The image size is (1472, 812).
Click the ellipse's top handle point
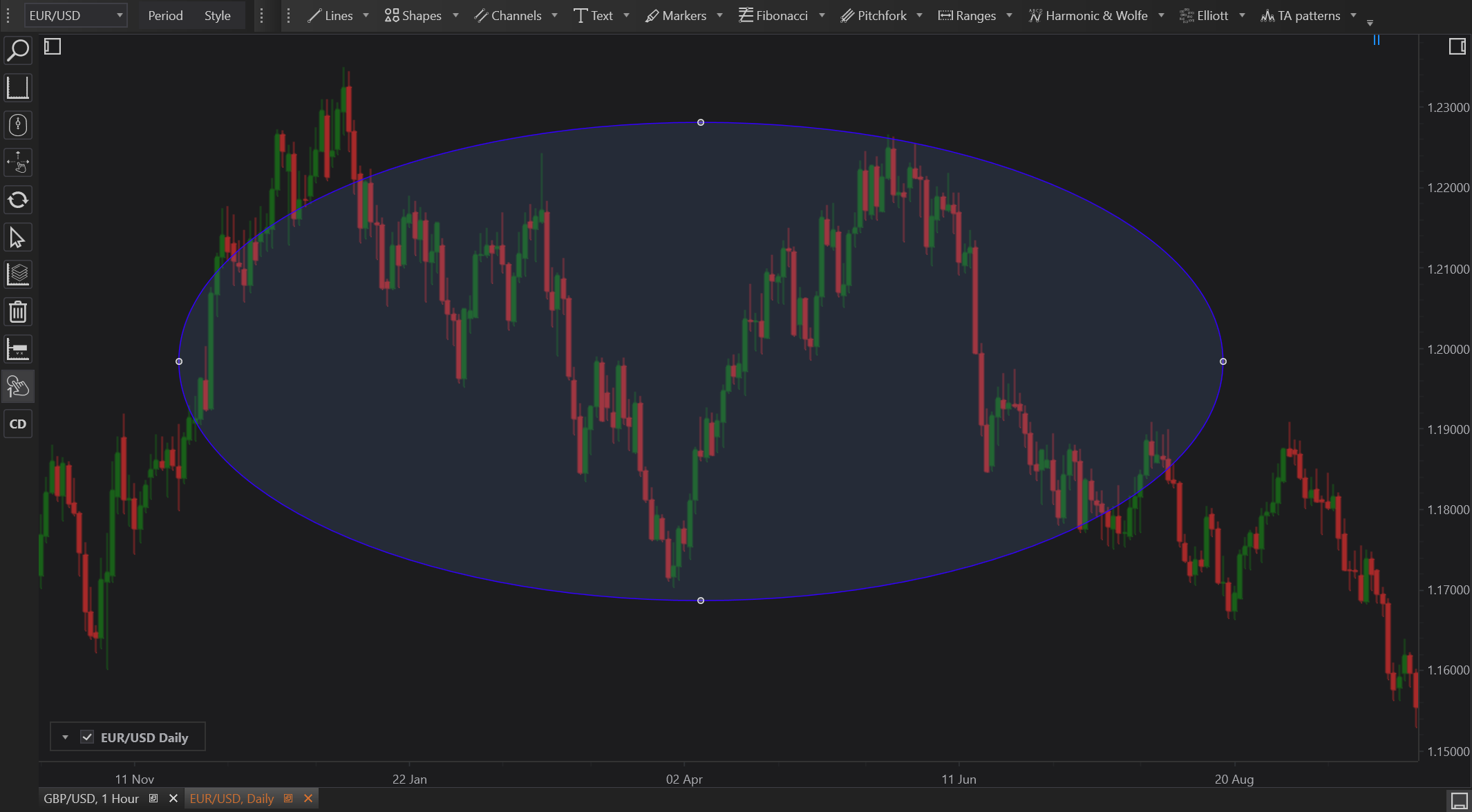click(701, 122)
